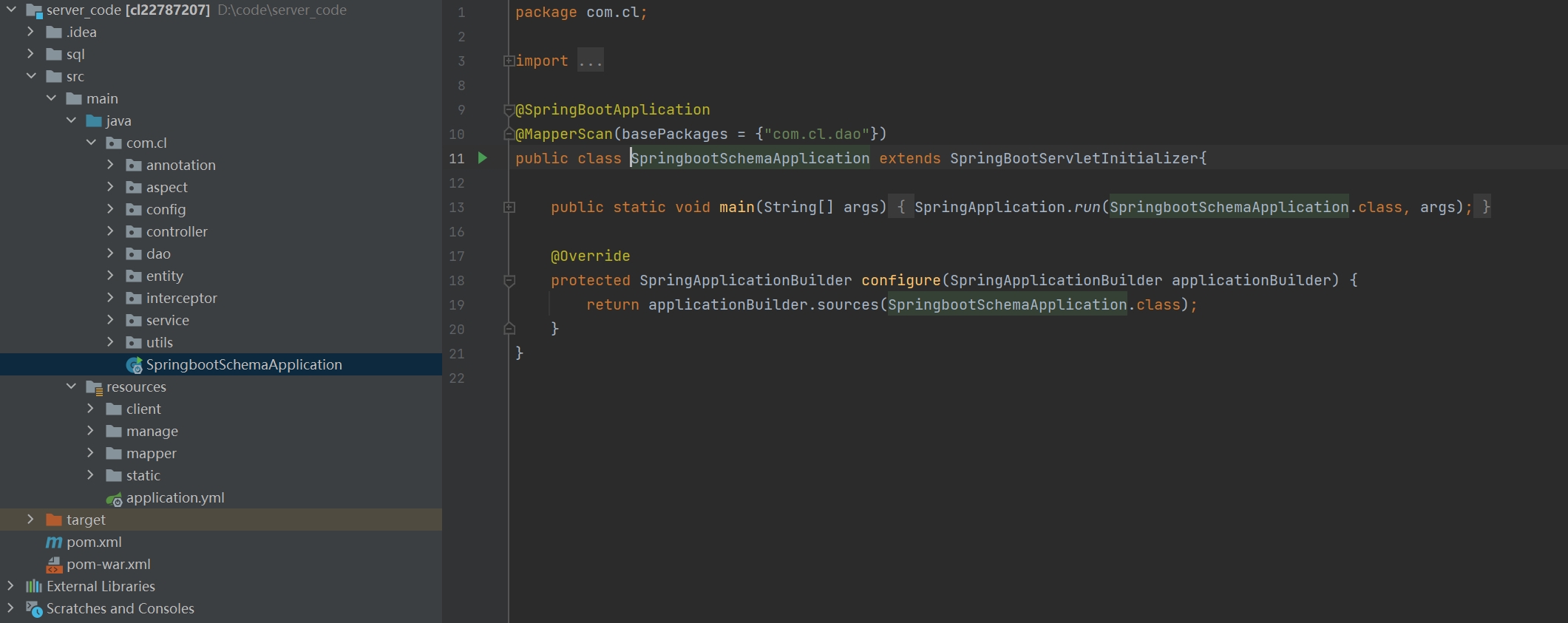Image resolution: width=1568 pixels, height=623 pixels.
Task: Click the aspect package folder icon
Action: tap(134, 187)
